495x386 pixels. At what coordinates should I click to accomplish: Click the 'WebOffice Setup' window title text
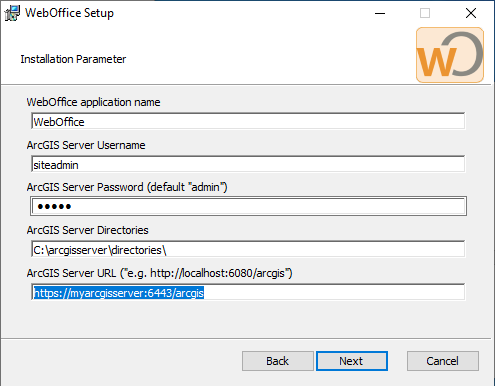coord(69,13)
